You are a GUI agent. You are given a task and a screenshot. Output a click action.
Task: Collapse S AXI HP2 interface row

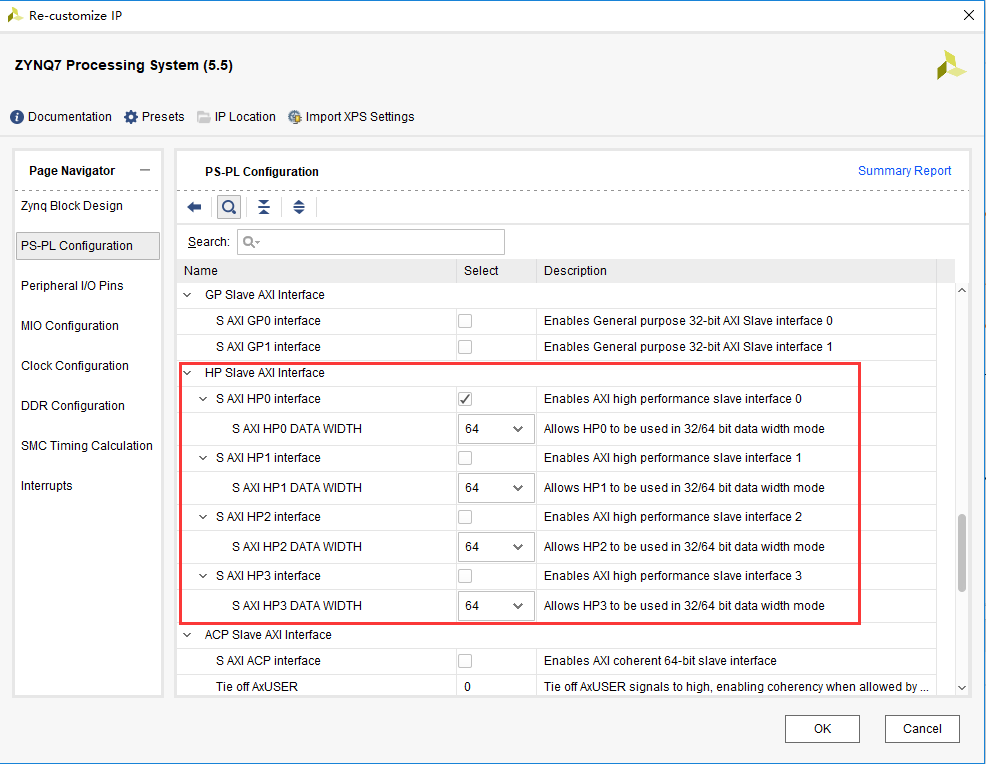click(203, 518)
